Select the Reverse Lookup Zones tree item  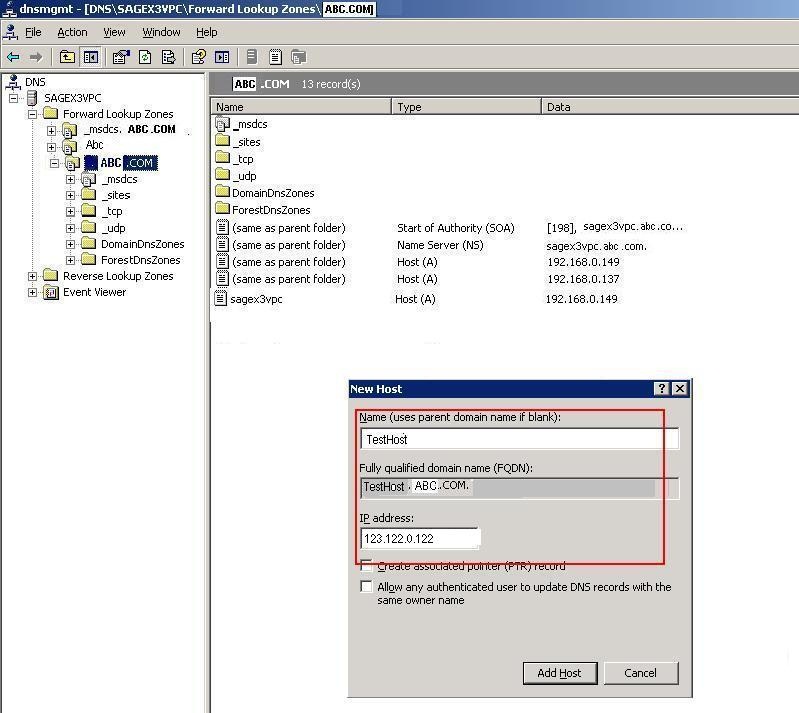118,276
